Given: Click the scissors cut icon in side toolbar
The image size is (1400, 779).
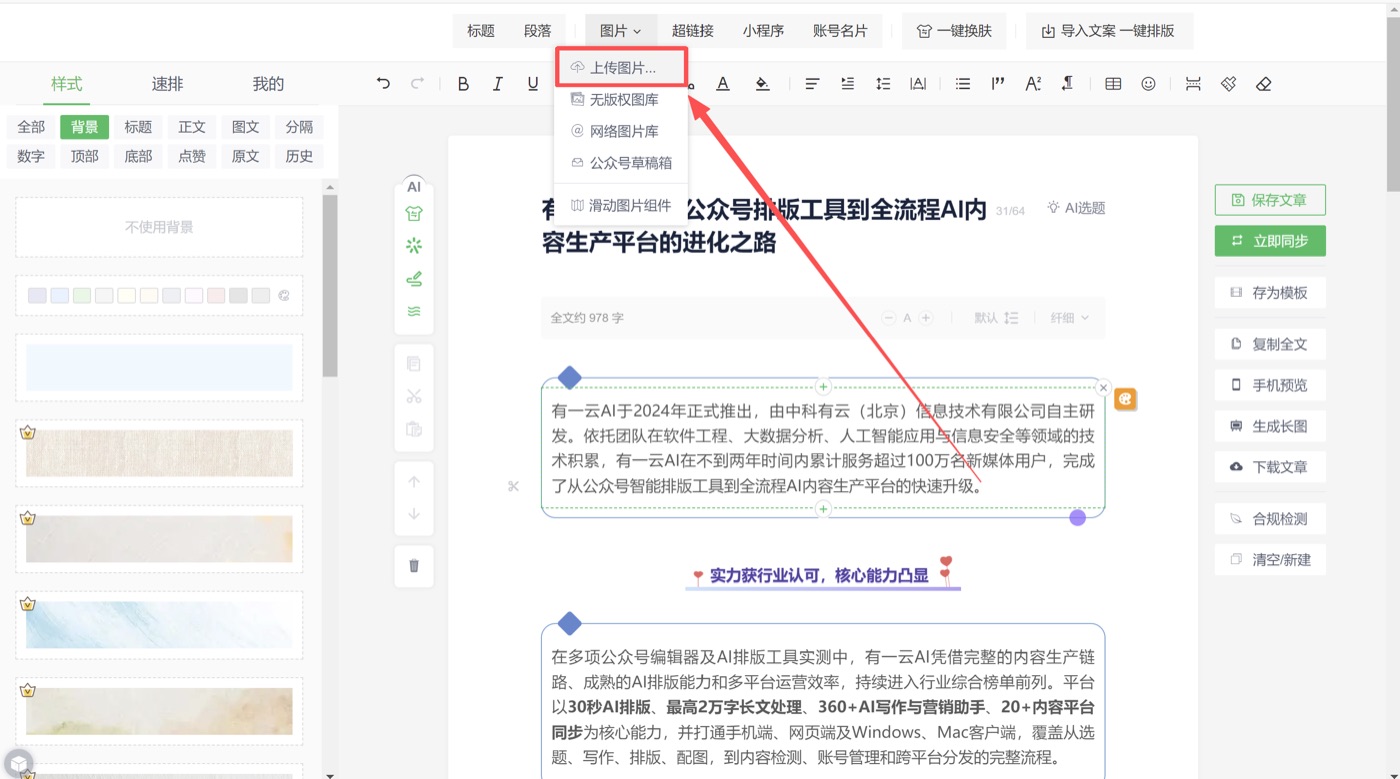Looking at the screenshot, I should (414, 397).
